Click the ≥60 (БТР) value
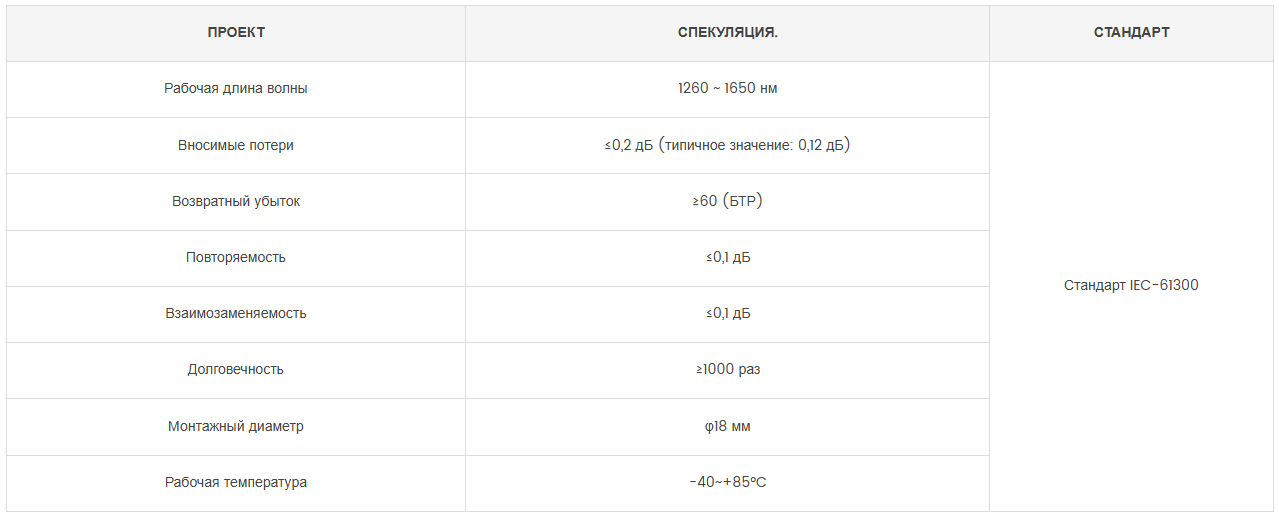Screen dimensions: 1279x521 pos(727,201)
